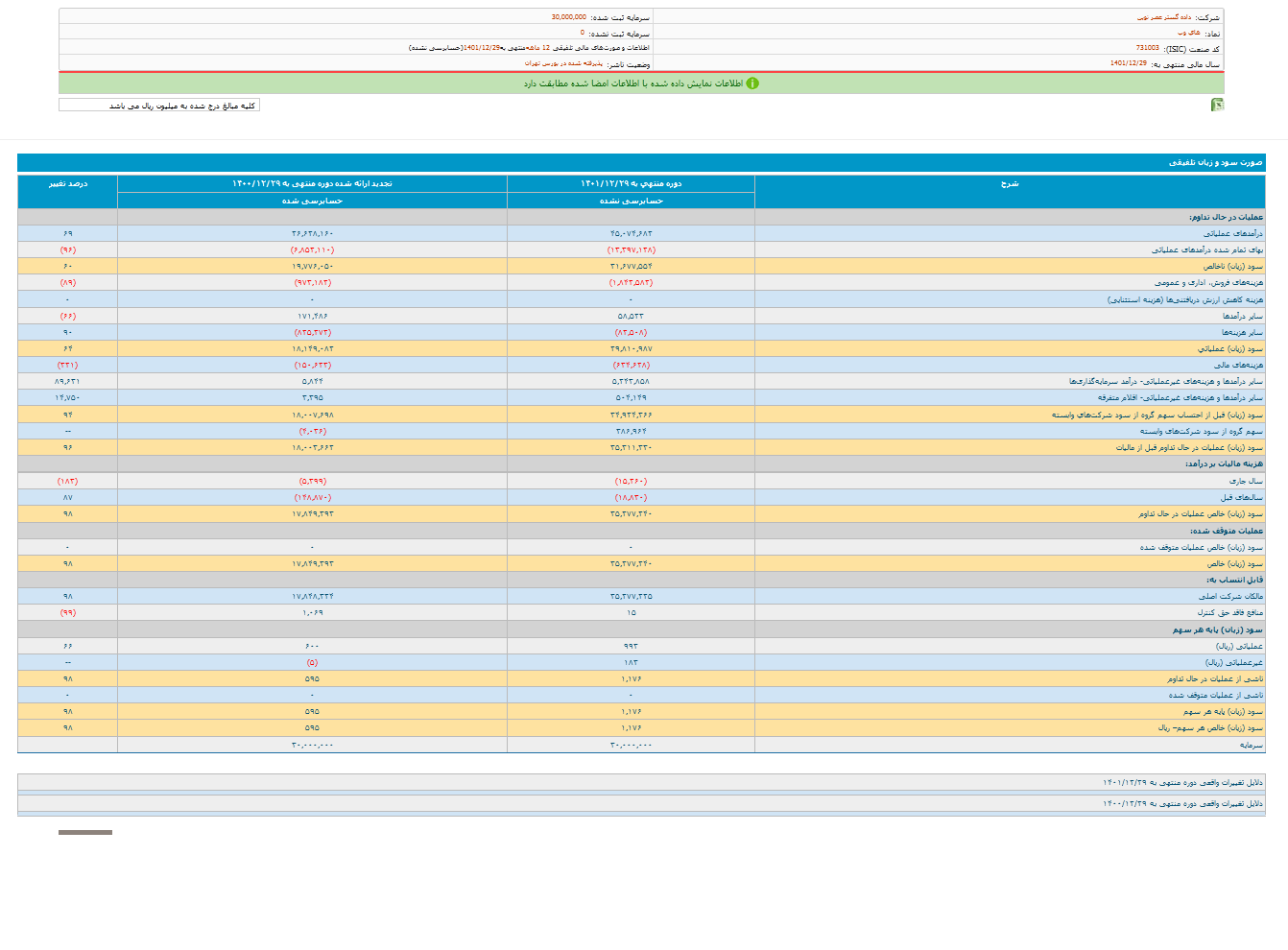Viewport: 1288px width, 950px height.
Task: Click the currency note field about million Rial
Action: 159,106
